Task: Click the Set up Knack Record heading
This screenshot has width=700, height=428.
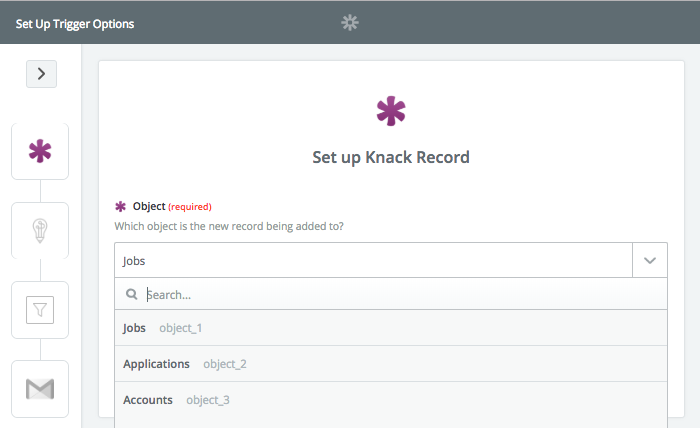Action: coord(391,158)
